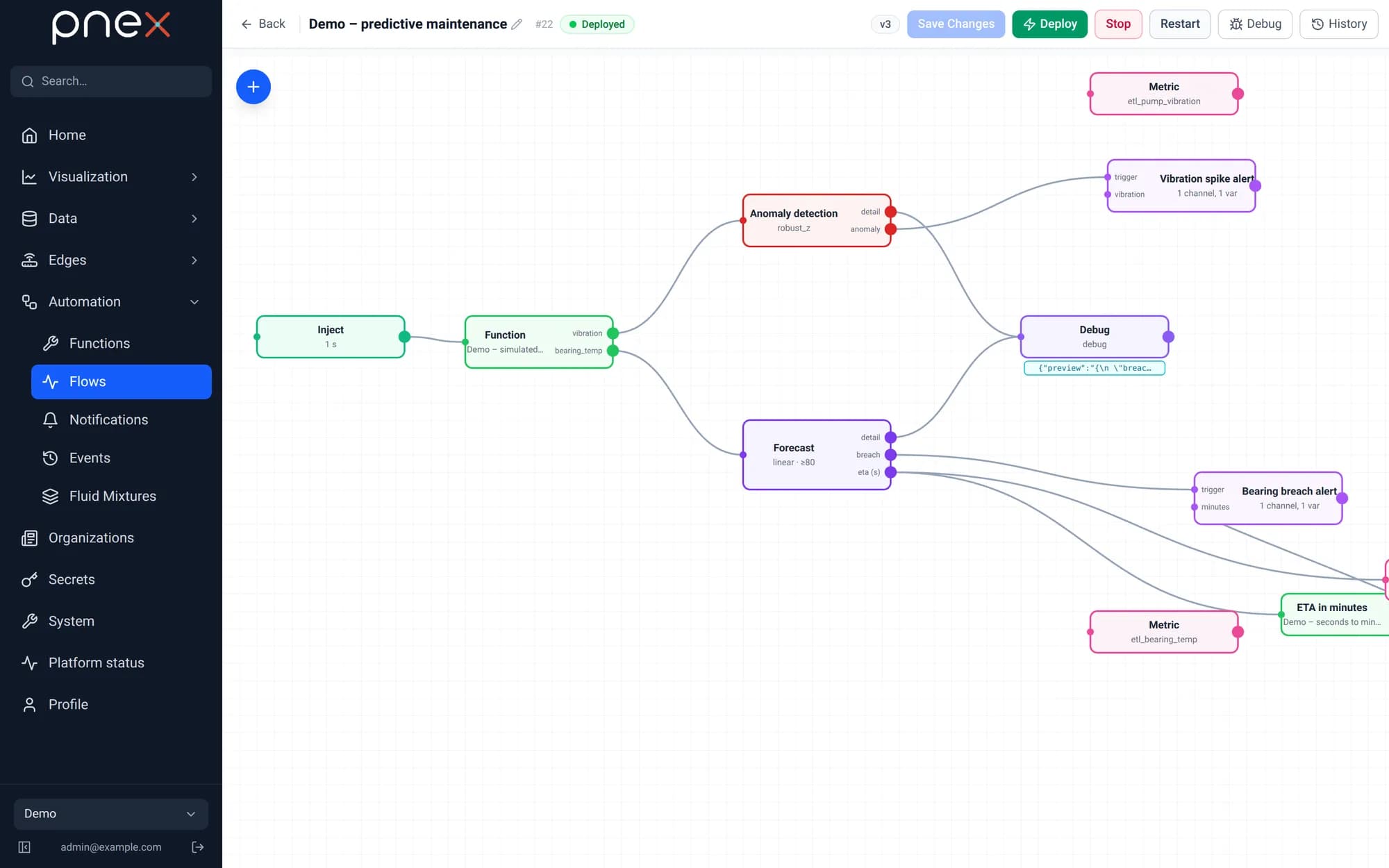This screenshot has height=868, width=1389.
Task: Click the green Deploy button
Action: pos(1049,24)
